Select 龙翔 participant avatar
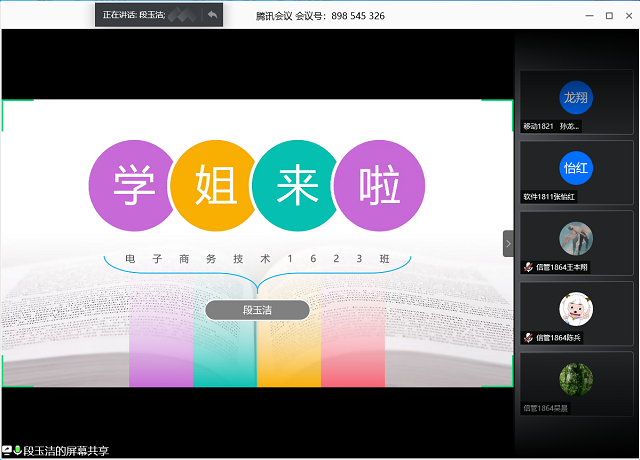This screenshot has height=460, width=640. tap(576, 97)
